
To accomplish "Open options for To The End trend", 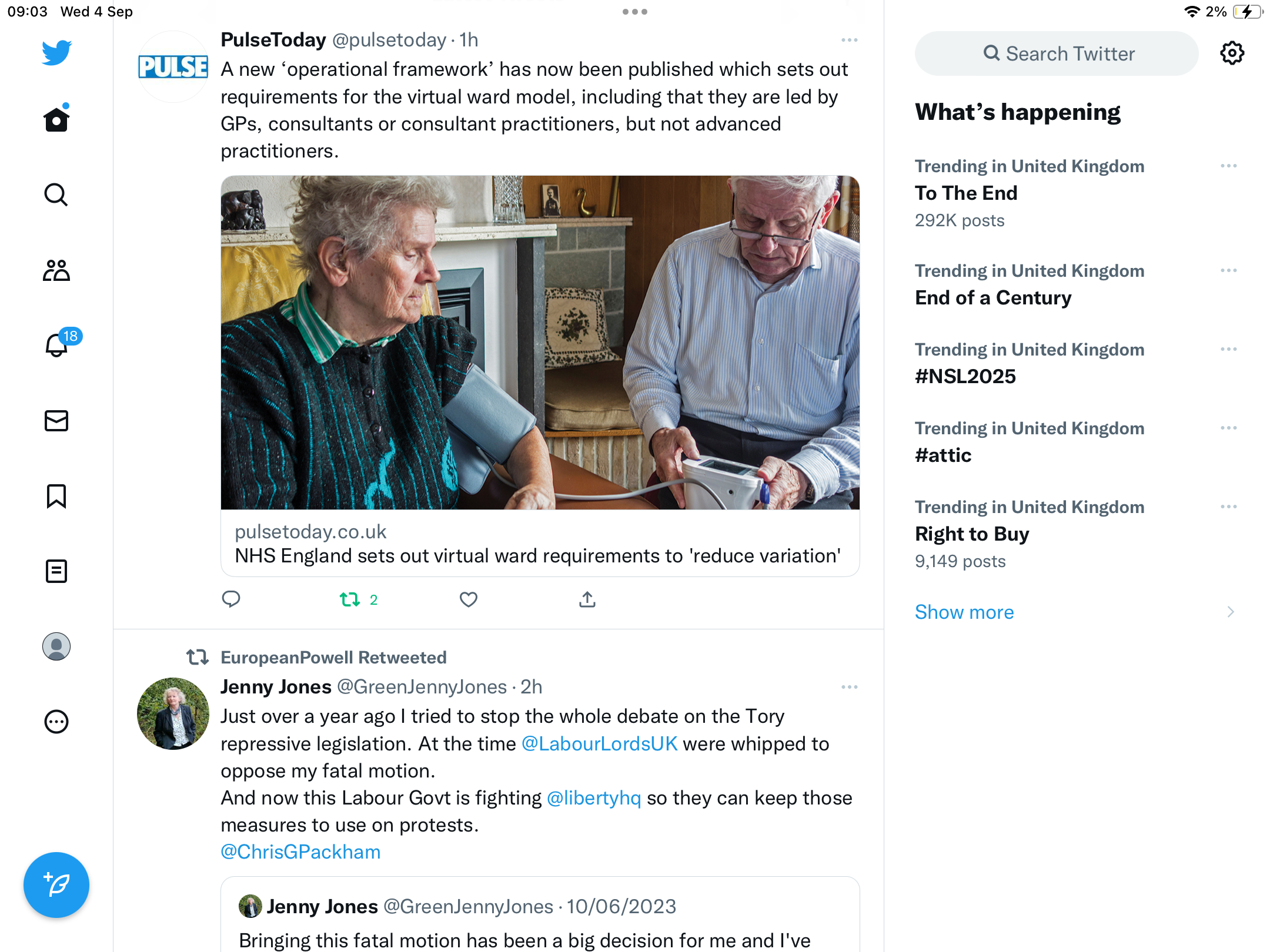I will tap(1229, 166).
